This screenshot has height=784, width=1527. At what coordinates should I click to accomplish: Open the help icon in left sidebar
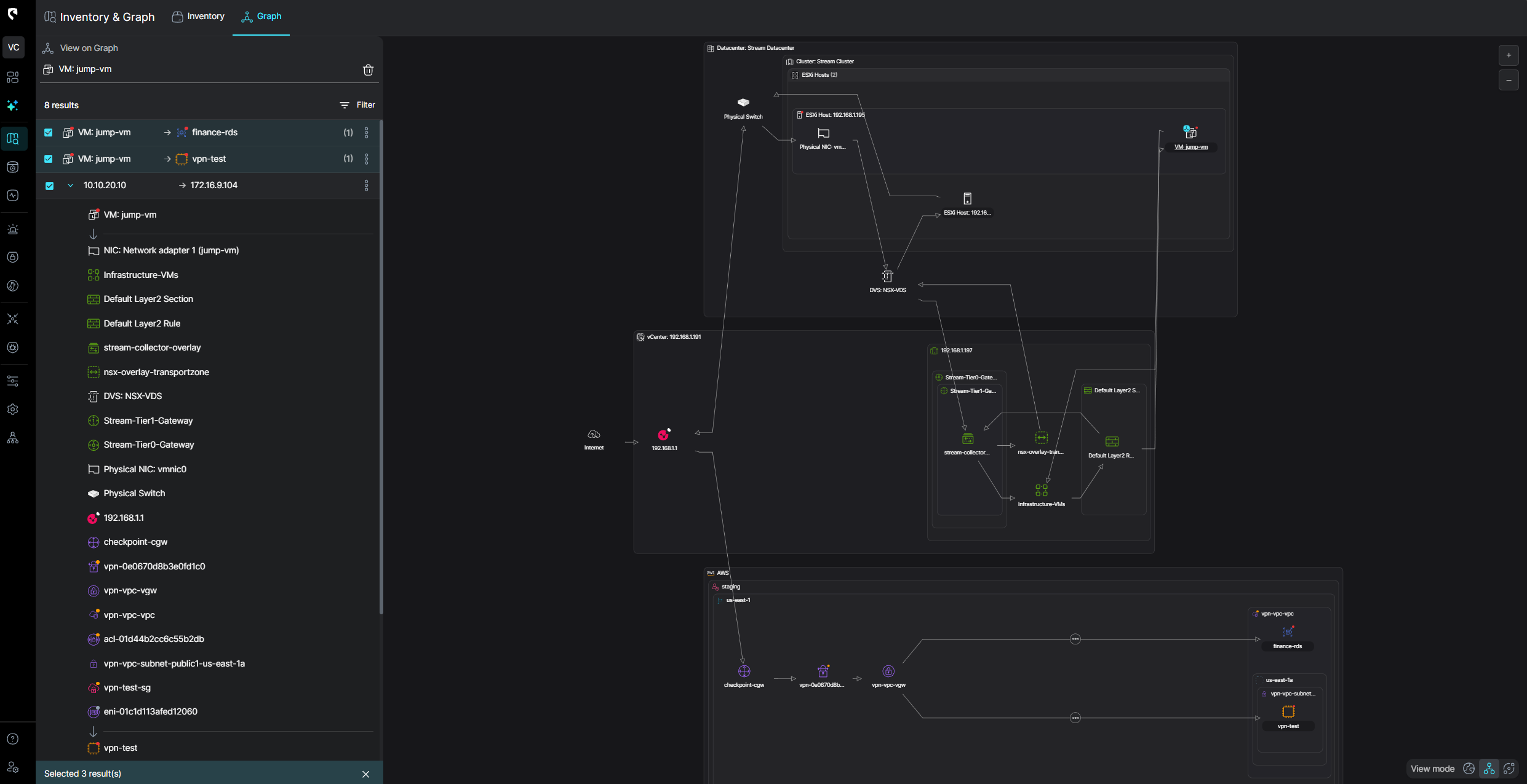[13, 739]
